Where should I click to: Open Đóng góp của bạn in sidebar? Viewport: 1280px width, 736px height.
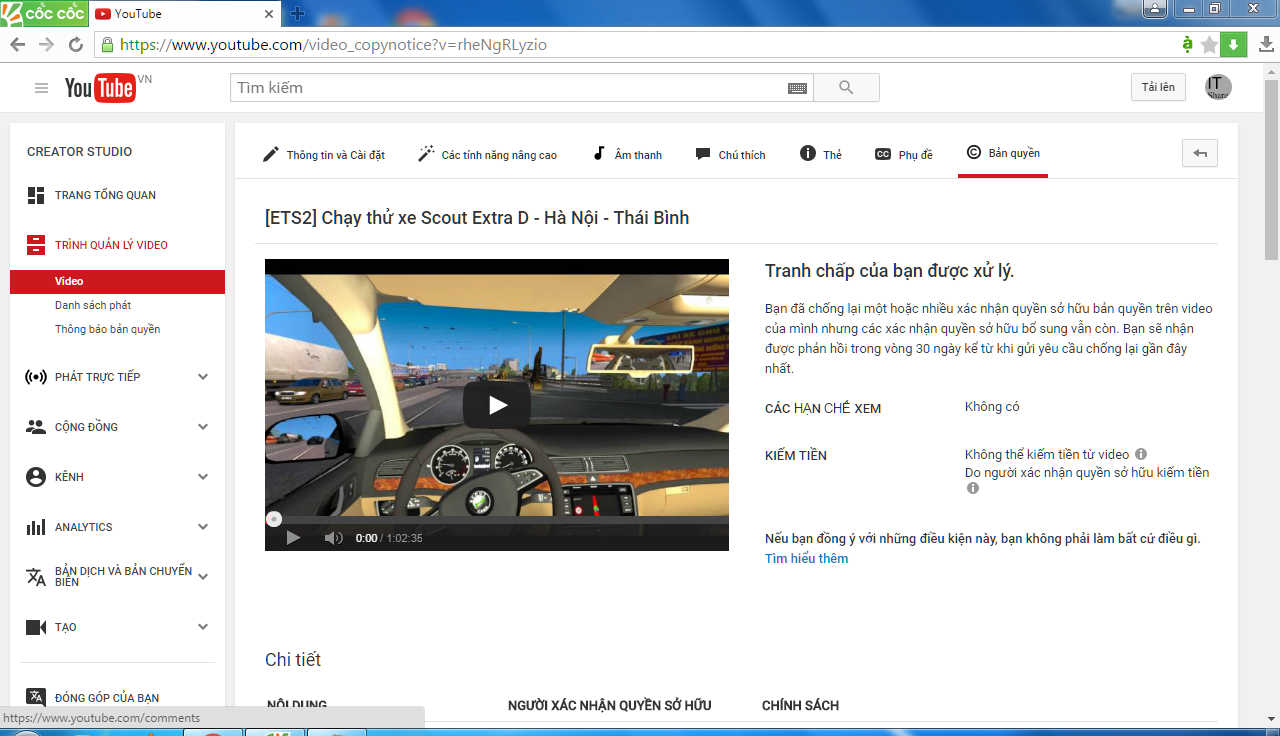tap(107, 698)
